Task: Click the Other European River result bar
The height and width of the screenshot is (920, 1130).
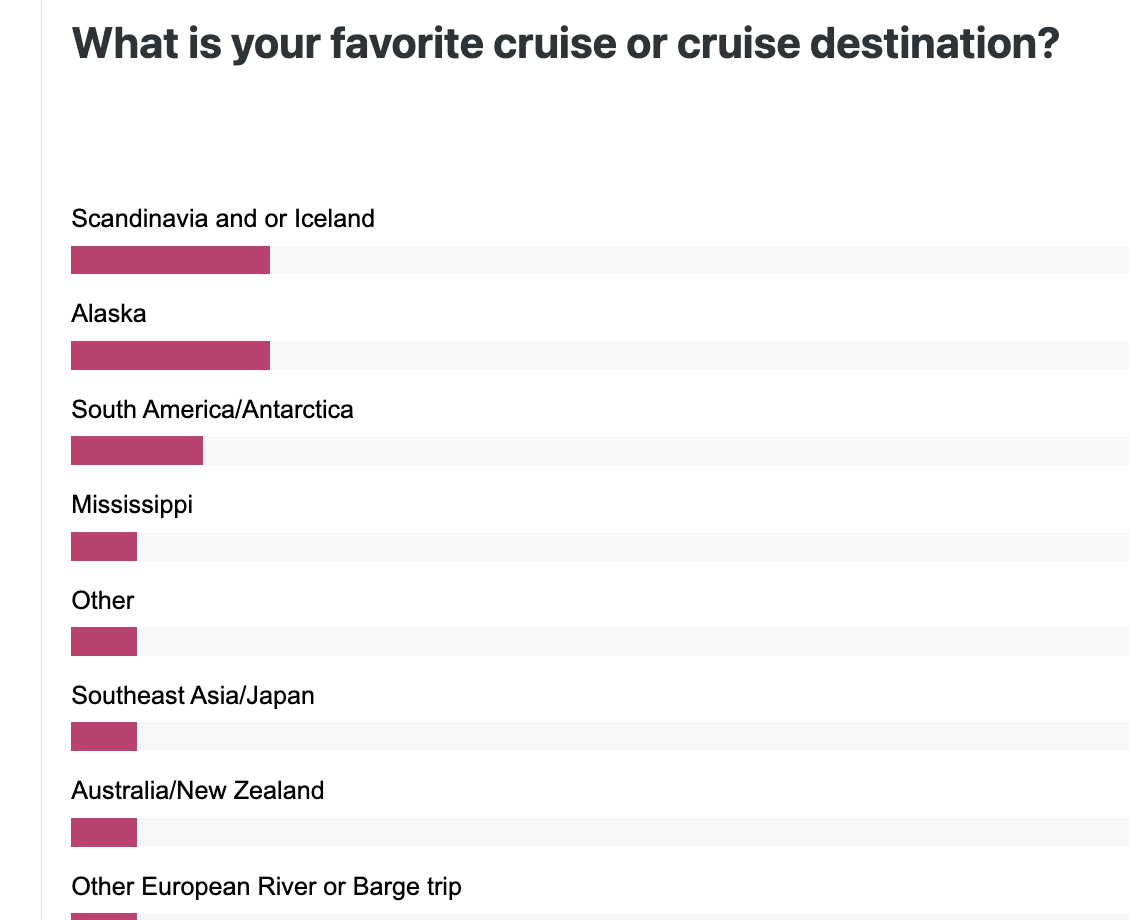Action: 104,916
